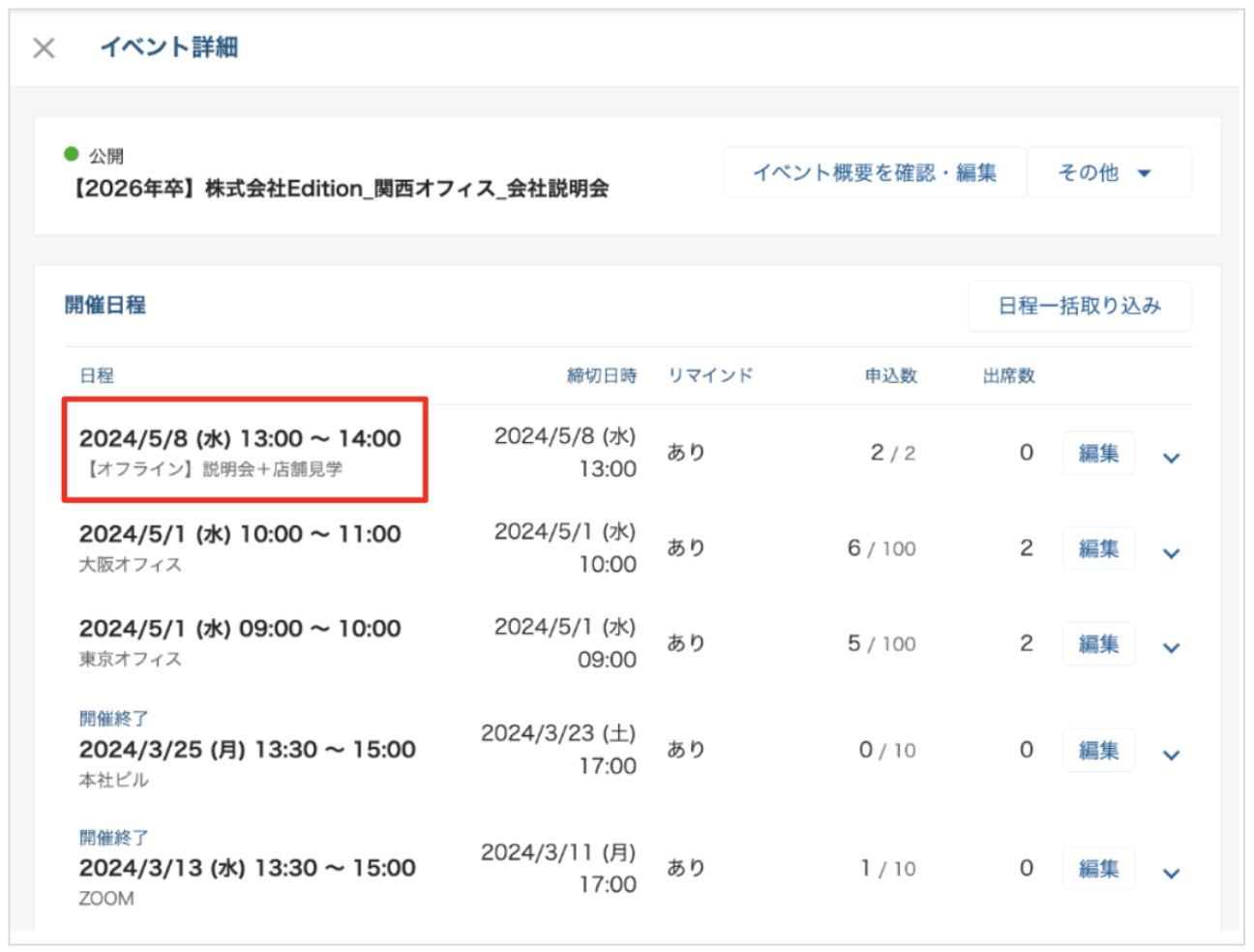
Task: Sort by 締切日時 column header
Action: 601,375
